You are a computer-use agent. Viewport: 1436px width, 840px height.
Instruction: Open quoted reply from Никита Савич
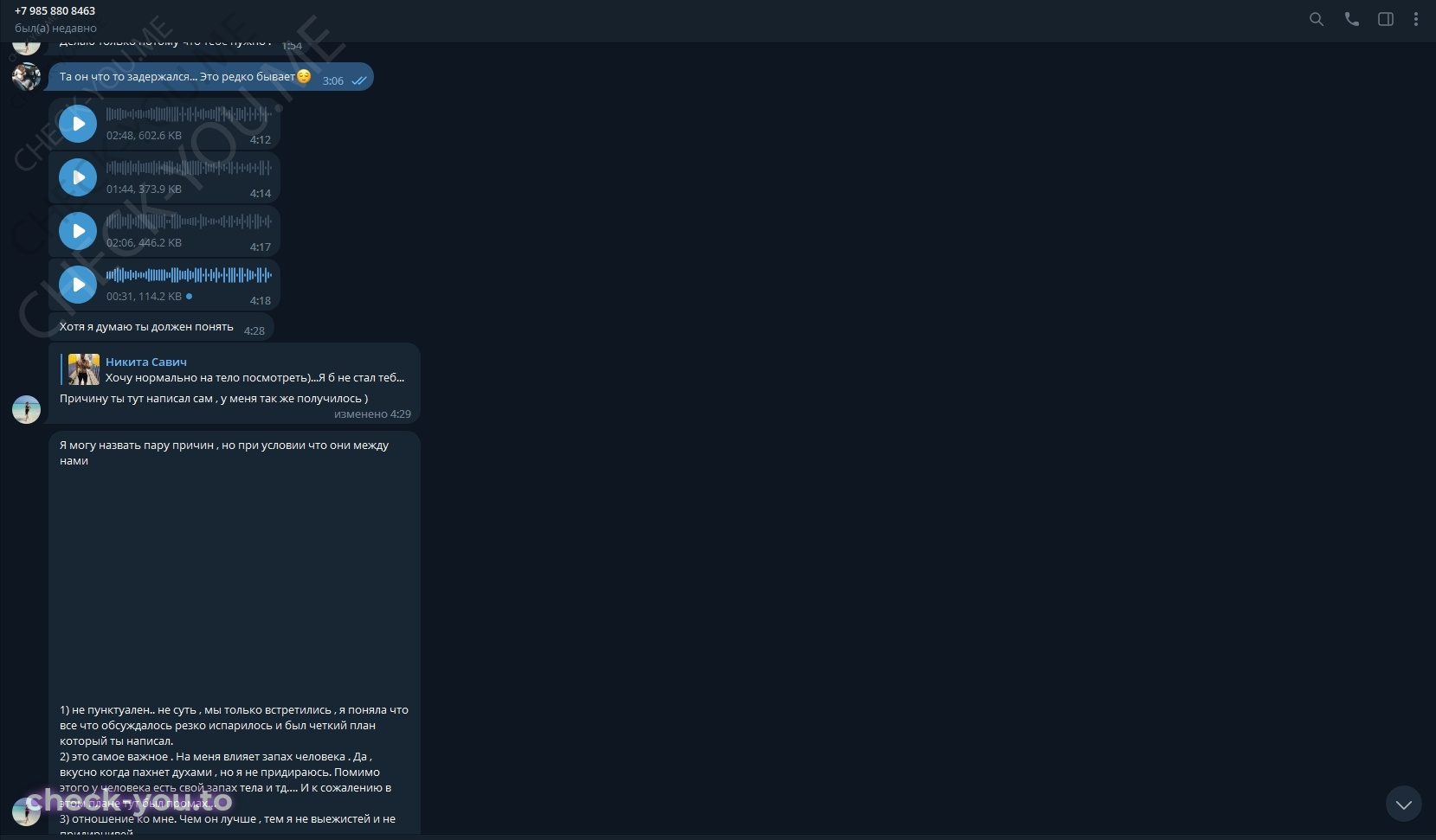(x=234, y=369)
